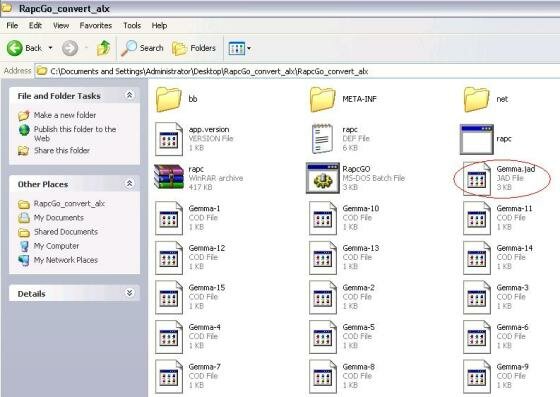Click the app.version file name label
560x397 pixels.
click(x=209, y=129)
